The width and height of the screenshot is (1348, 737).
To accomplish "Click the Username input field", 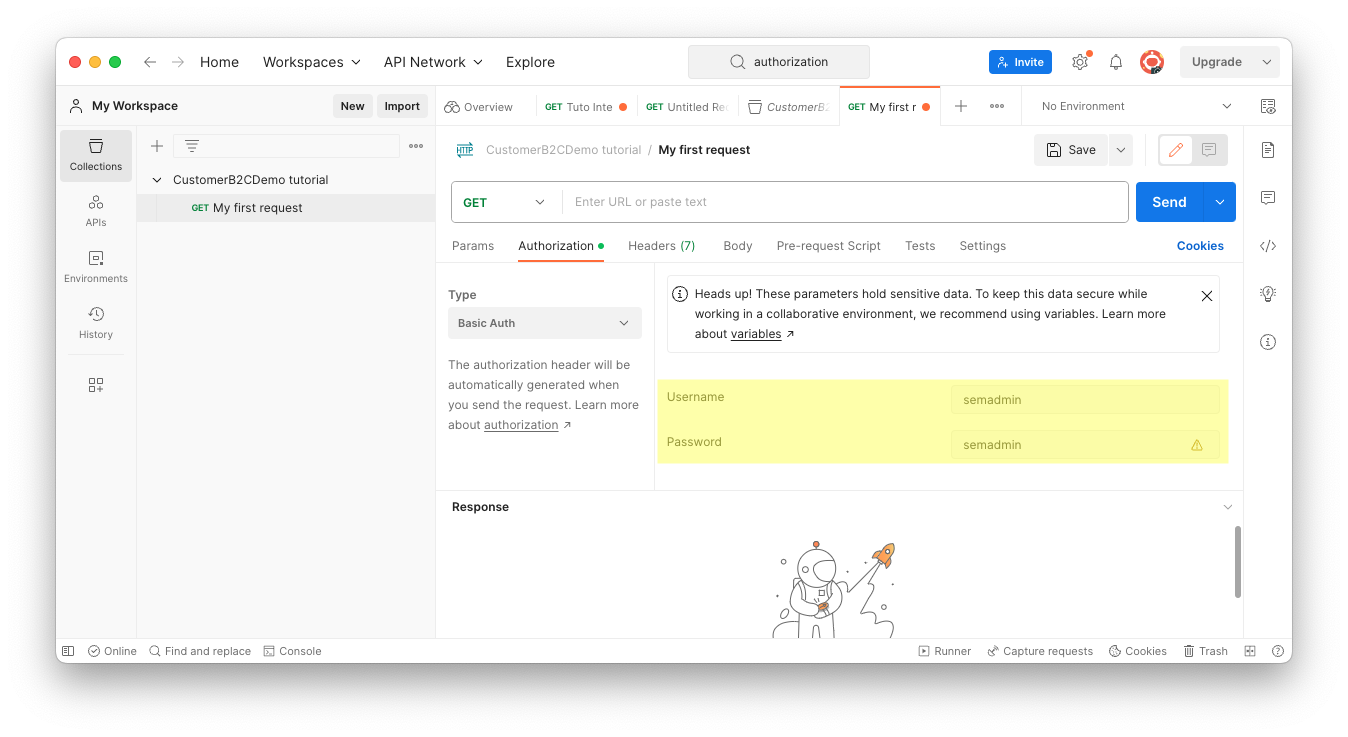I will (1085, 400).
